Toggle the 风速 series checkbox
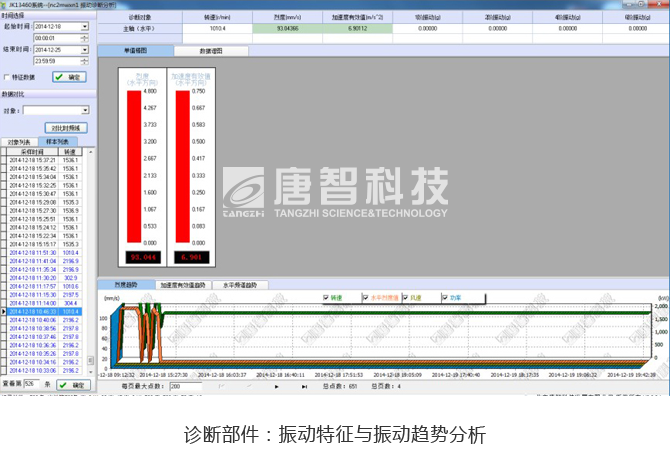This screenshot has height=450, width=670. (405, 297)
